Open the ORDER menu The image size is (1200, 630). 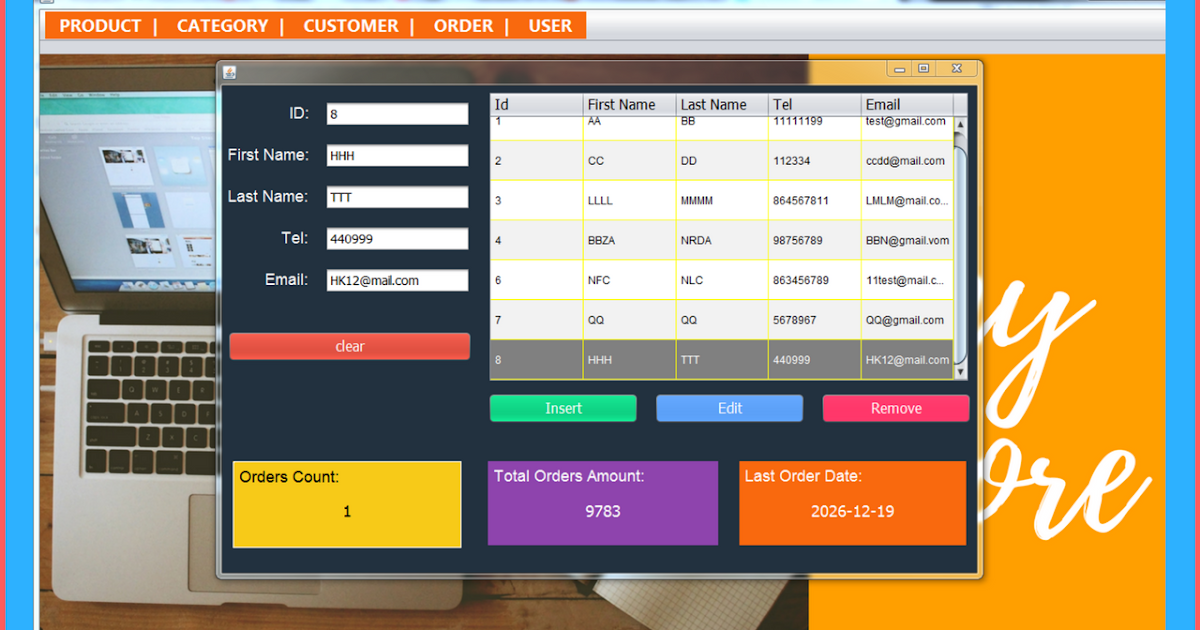[464, 26]
